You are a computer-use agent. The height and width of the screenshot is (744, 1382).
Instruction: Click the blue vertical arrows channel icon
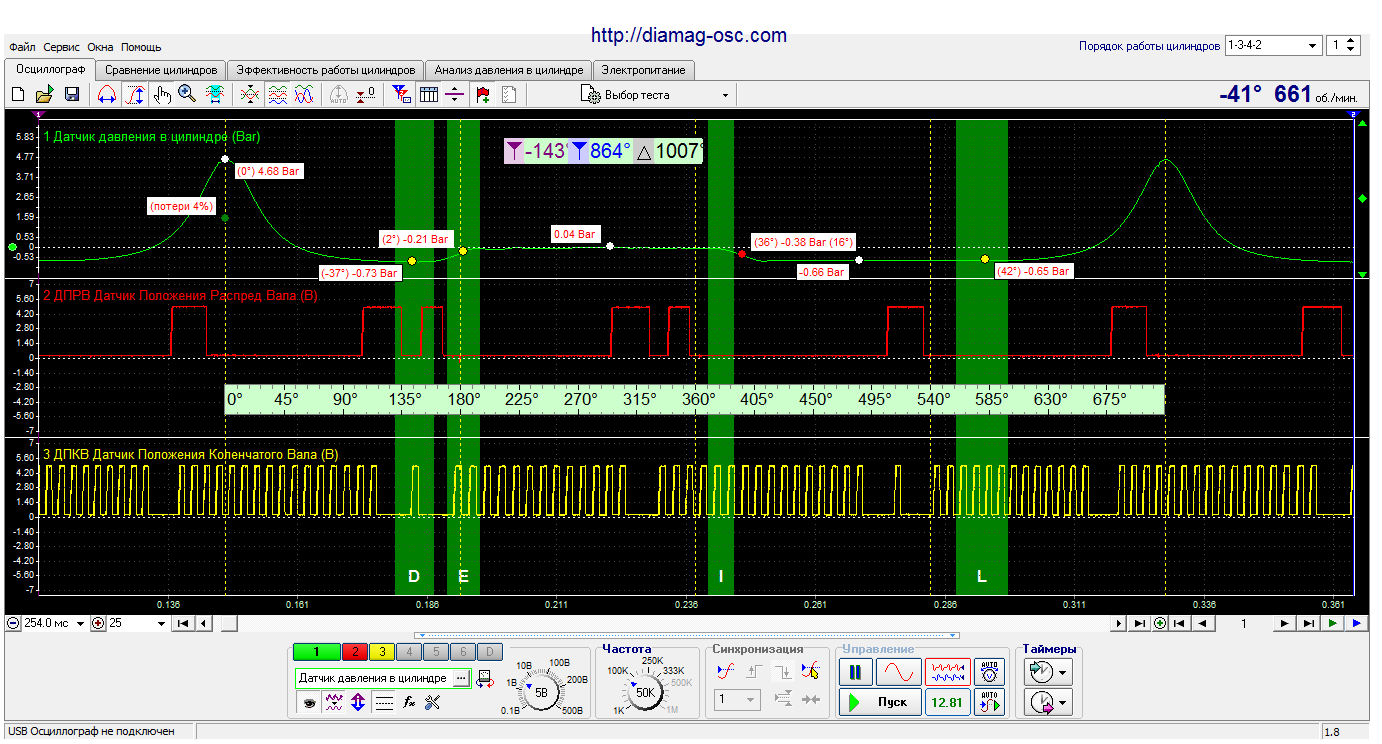coord(358,703)
